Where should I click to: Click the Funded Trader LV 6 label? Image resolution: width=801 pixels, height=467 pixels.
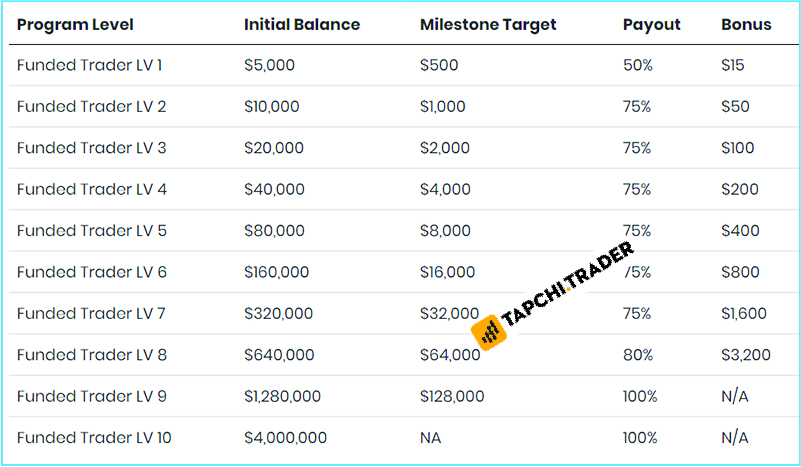(x=91, y=272)
